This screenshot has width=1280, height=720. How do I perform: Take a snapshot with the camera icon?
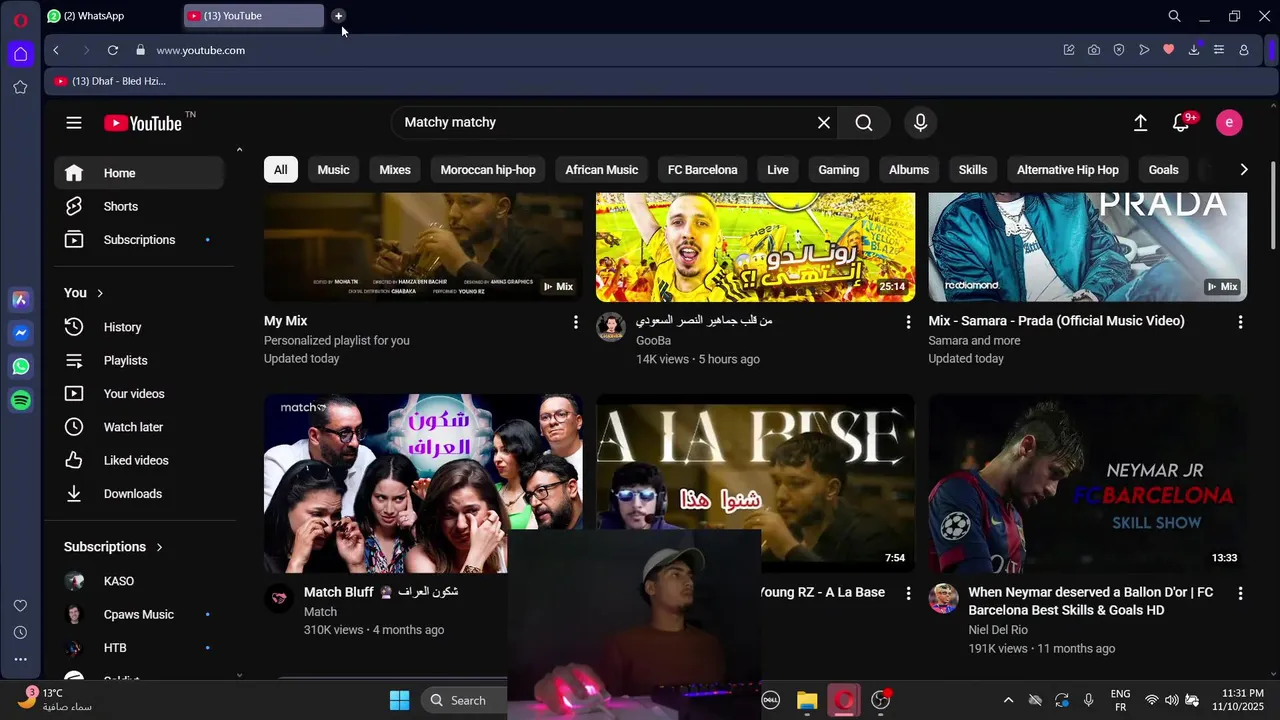1094,50
